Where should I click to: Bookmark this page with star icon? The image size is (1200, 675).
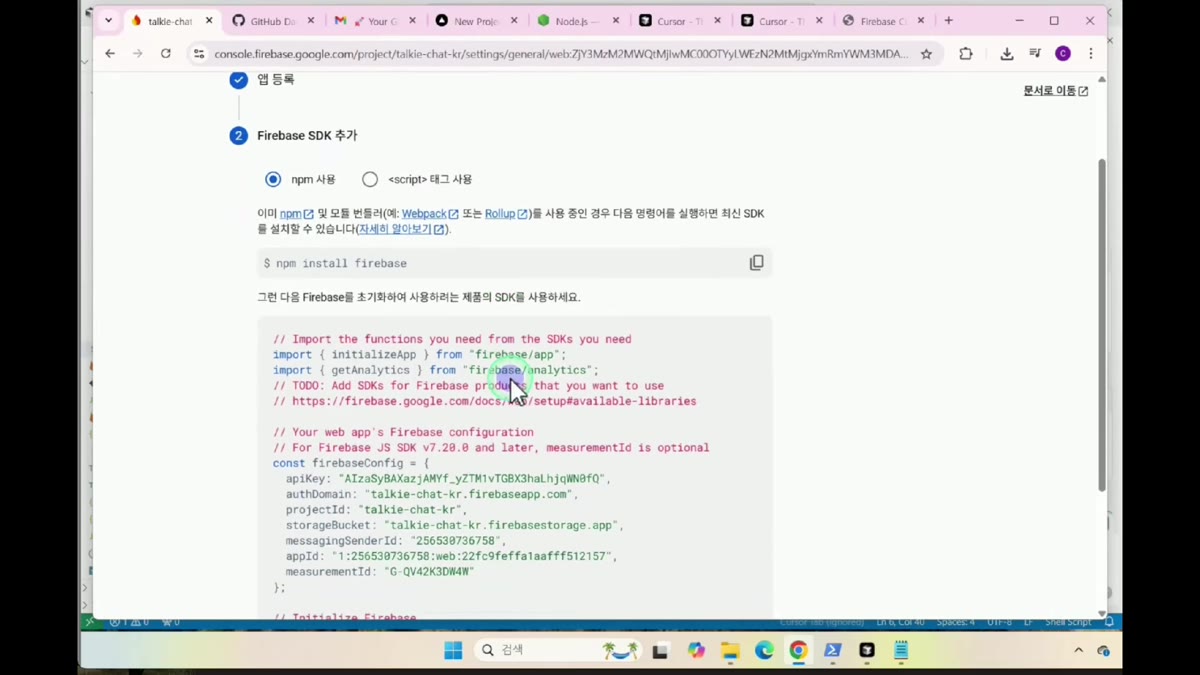coord(926,54)
